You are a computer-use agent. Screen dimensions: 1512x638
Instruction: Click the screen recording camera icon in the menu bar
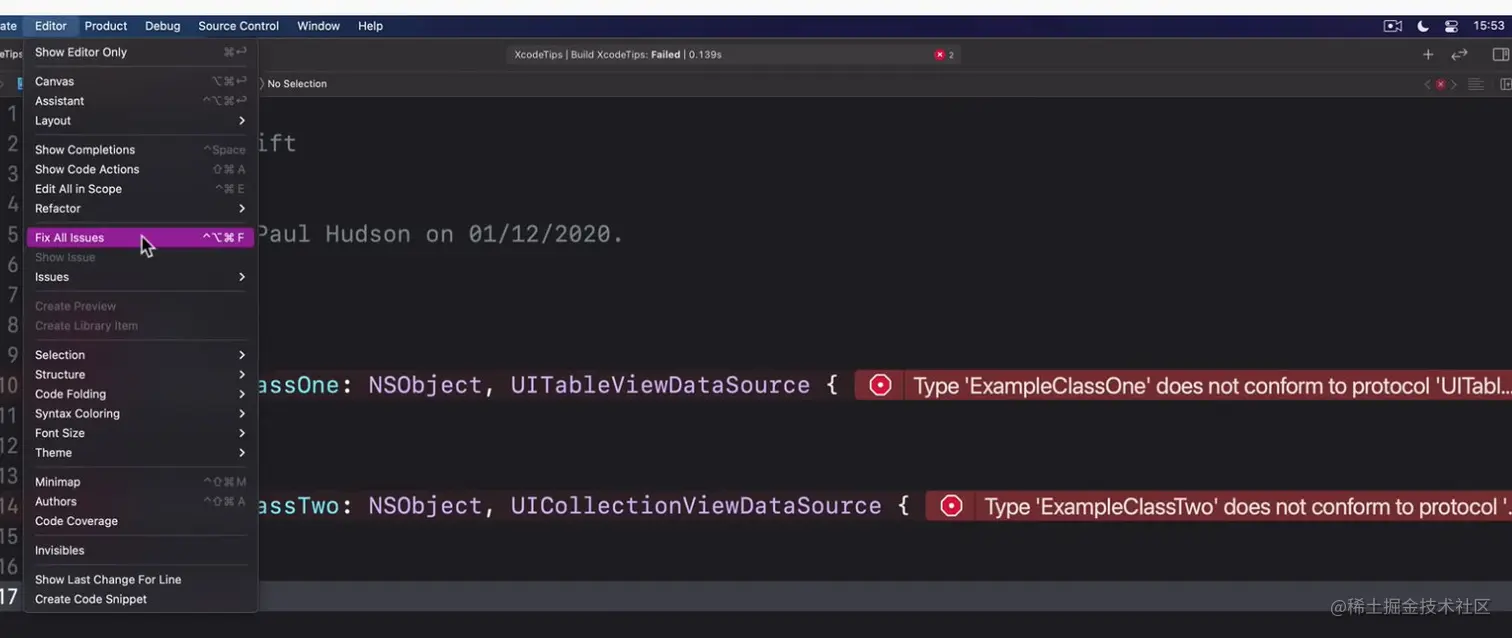(x=1392, y=26)
